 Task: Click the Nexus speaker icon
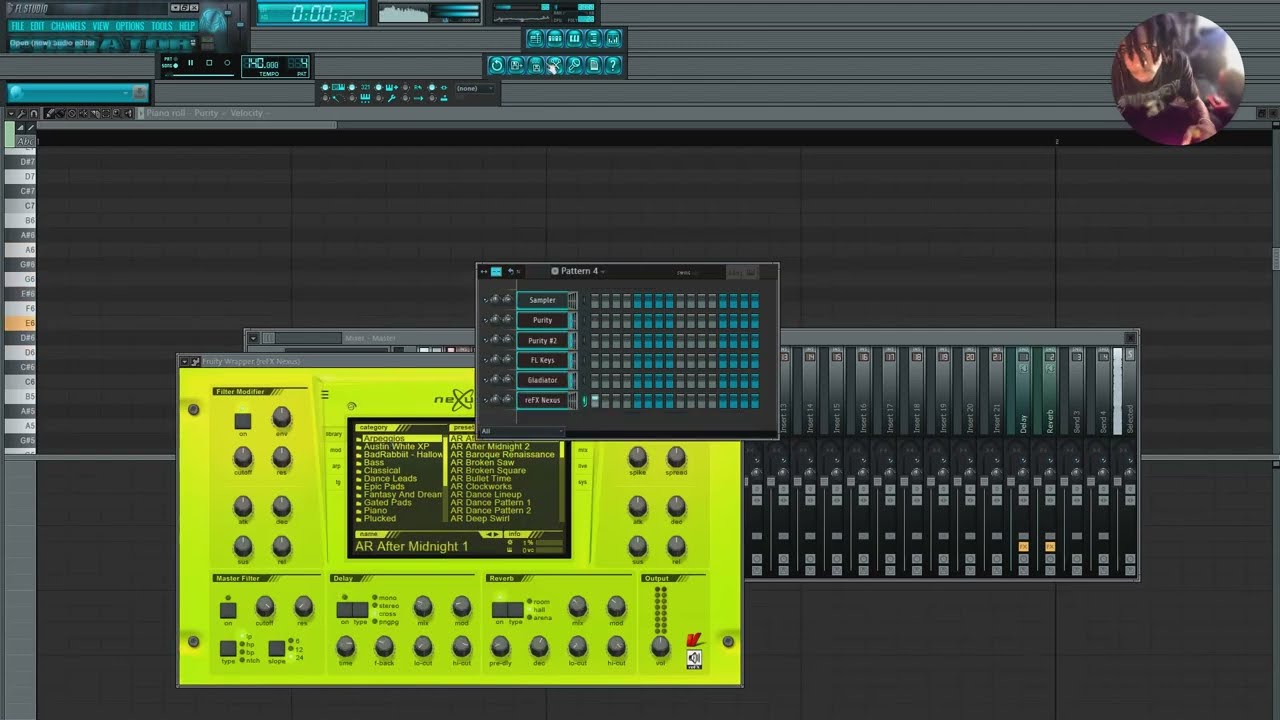click(x=694, y=658)
